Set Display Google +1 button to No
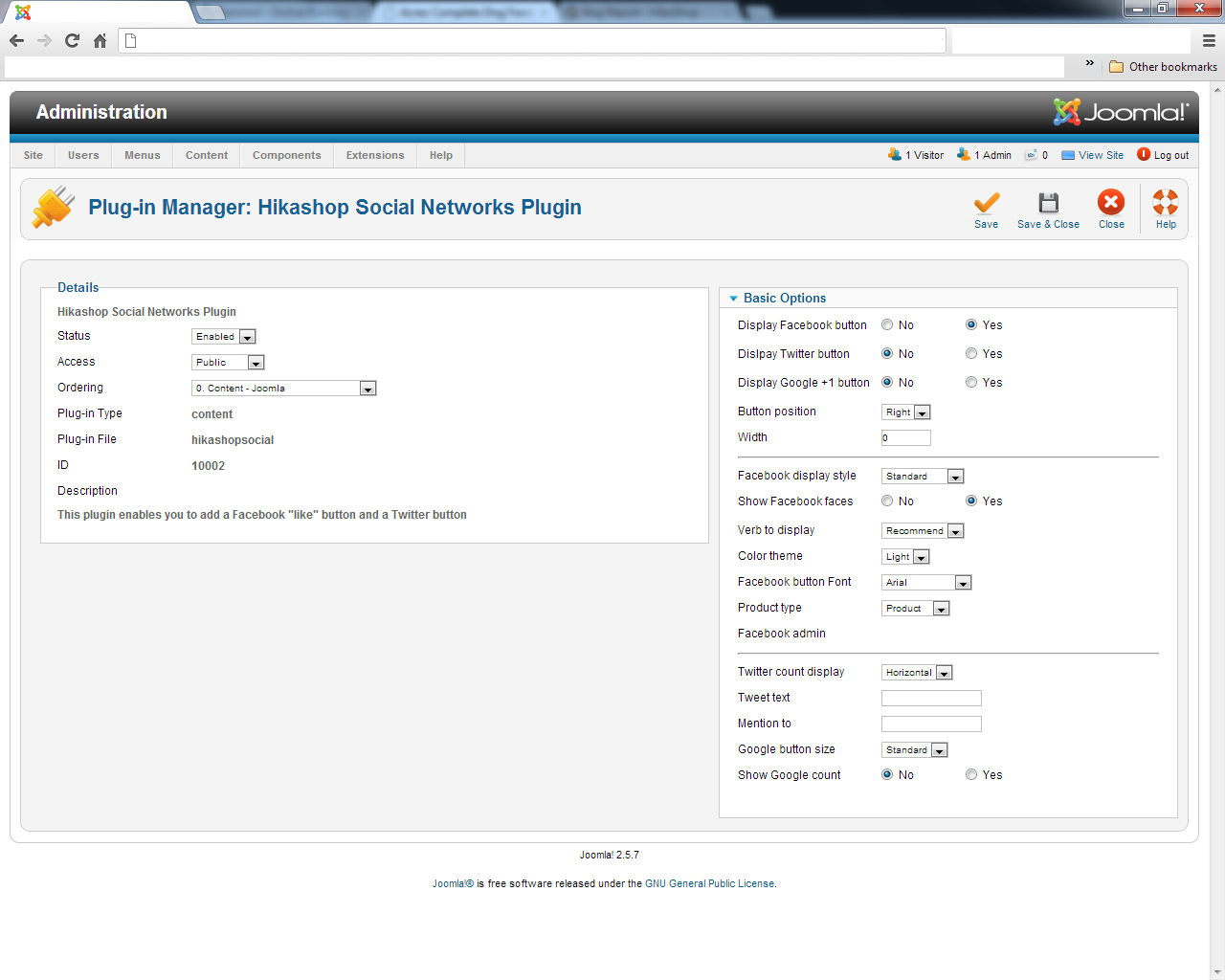This screenshot has height=980, width=1225. tap(887, 383)
